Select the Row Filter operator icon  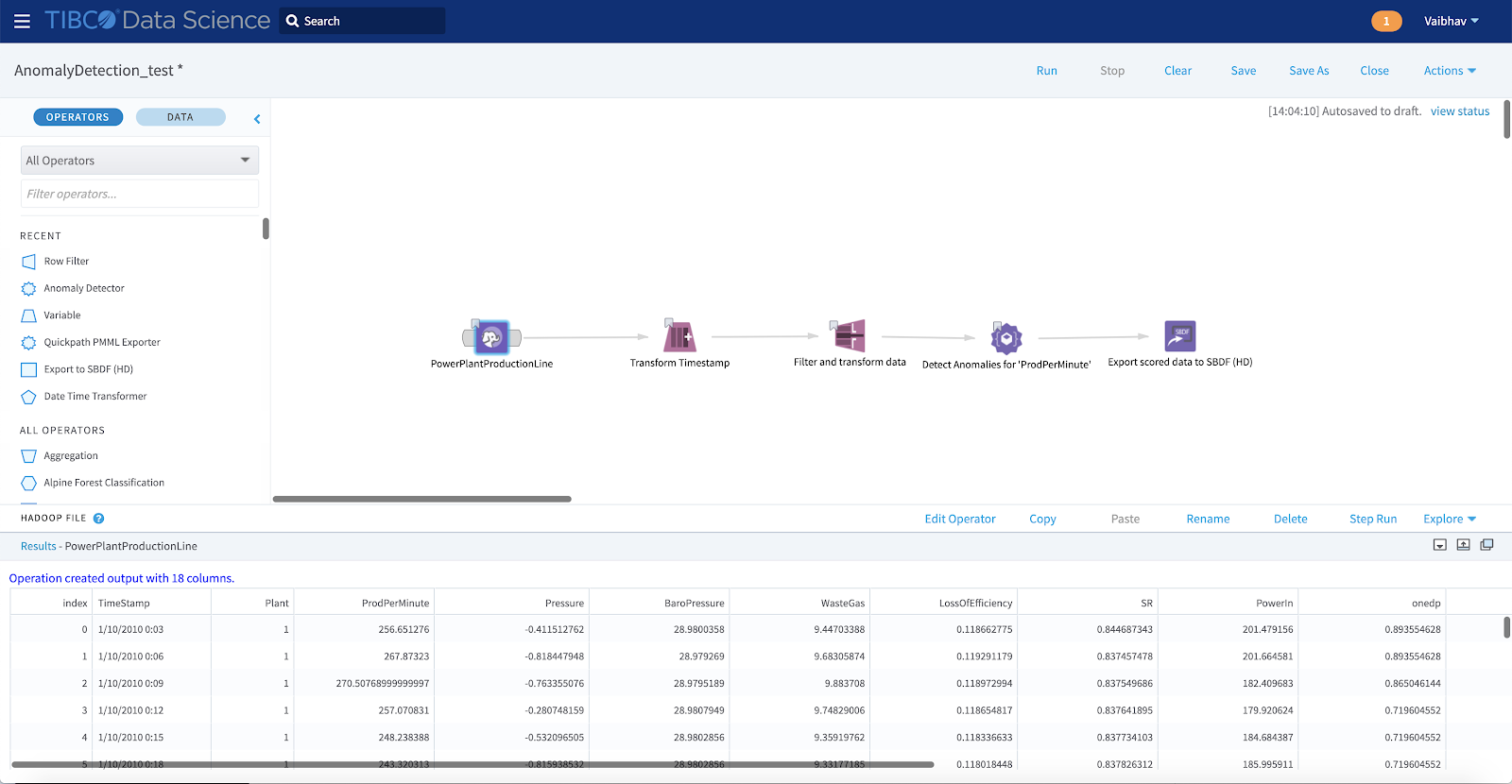point(29,262)
